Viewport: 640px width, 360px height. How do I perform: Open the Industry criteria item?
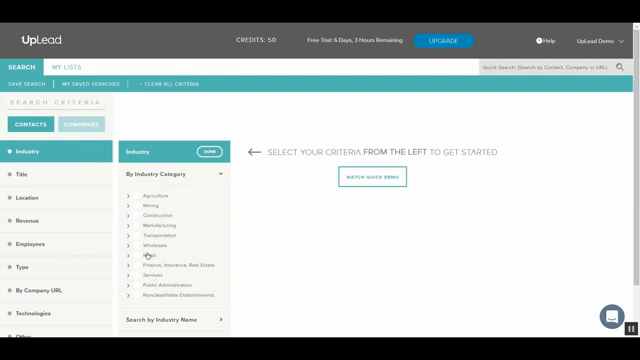pyautogui.click(x=56, y=151)
